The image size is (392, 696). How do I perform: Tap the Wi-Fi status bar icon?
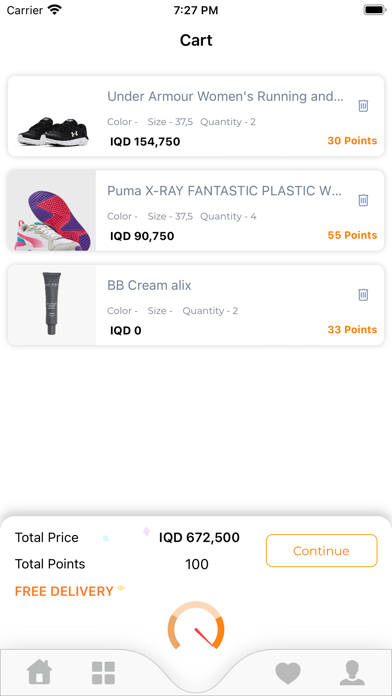click(x=55, y=10)
